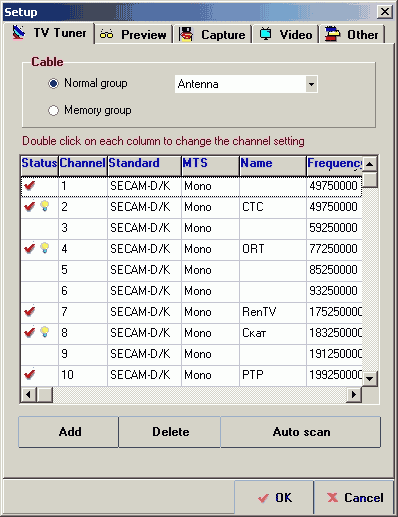
Task: Click the Capture tab icon
Action: coord(186,34)
